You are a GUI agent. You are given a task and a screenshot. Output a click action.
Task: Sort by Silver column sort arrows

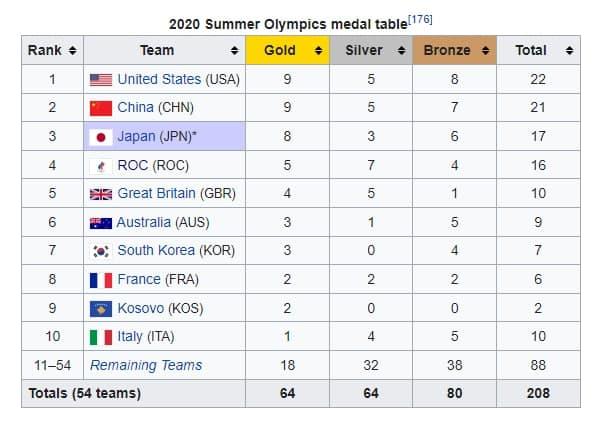click(x=401, y=50)
